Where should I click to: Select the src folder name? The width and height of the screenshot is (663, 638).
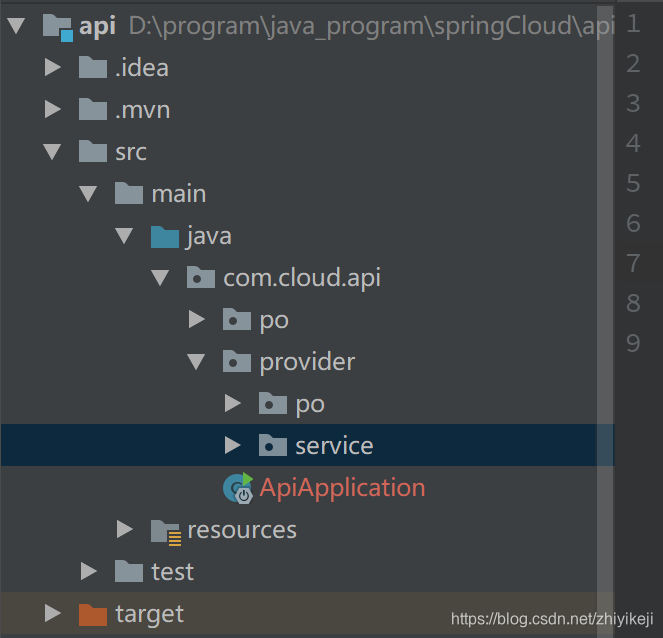131,152
